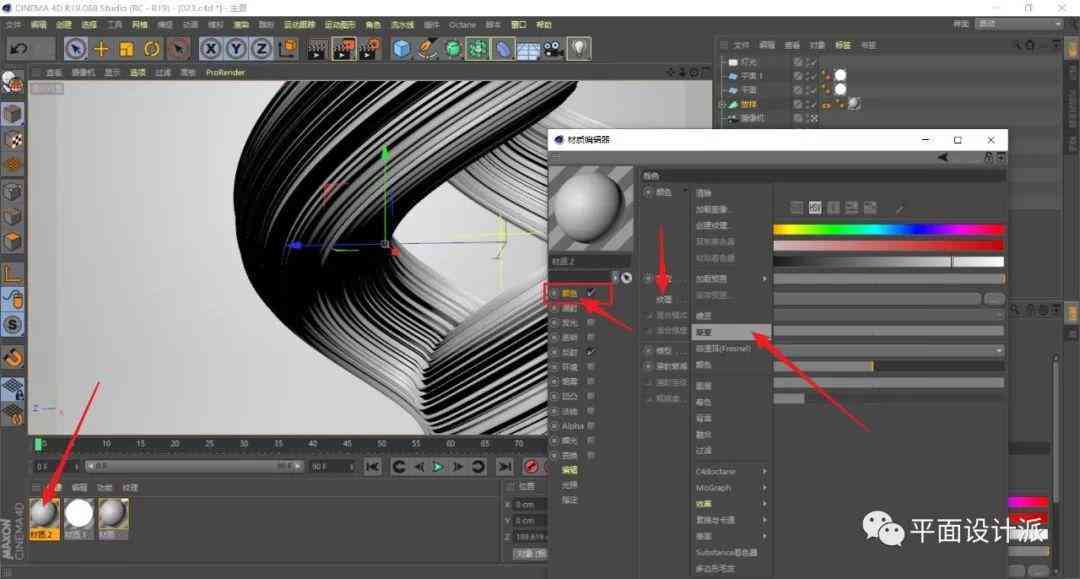Open Render Settings clapperboard icon
1080x579 pixels.
point(370,48)
